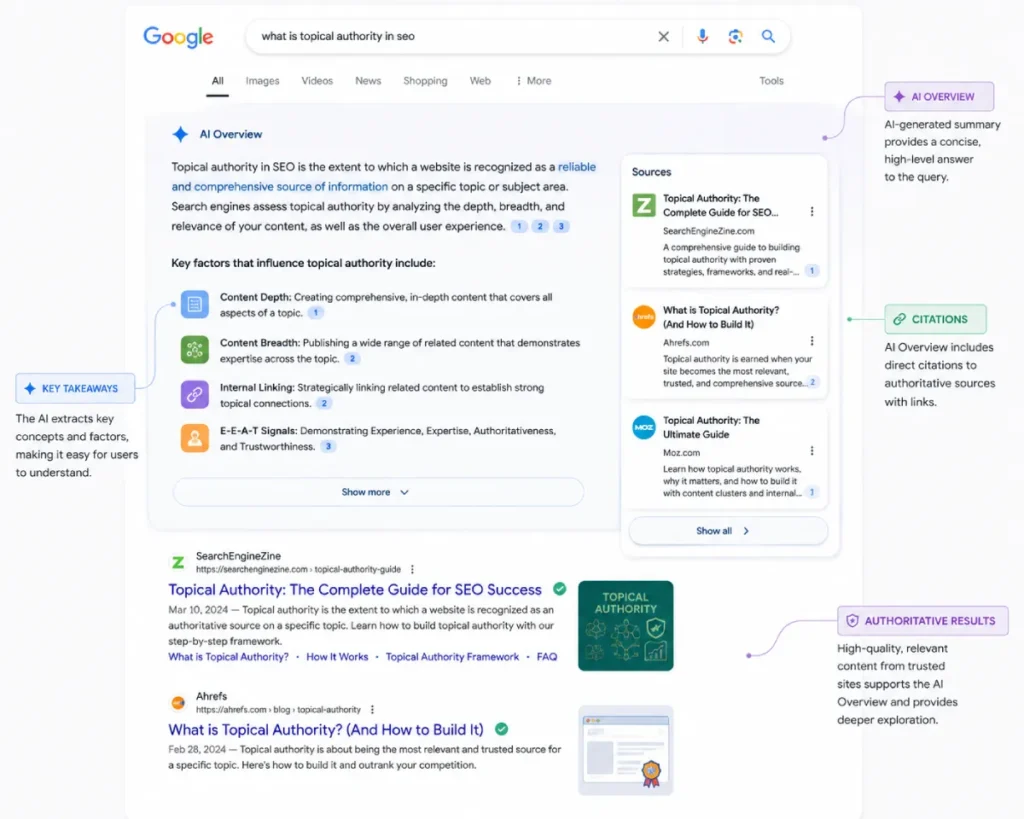Click citation badge 1 on Moz card

812,492
